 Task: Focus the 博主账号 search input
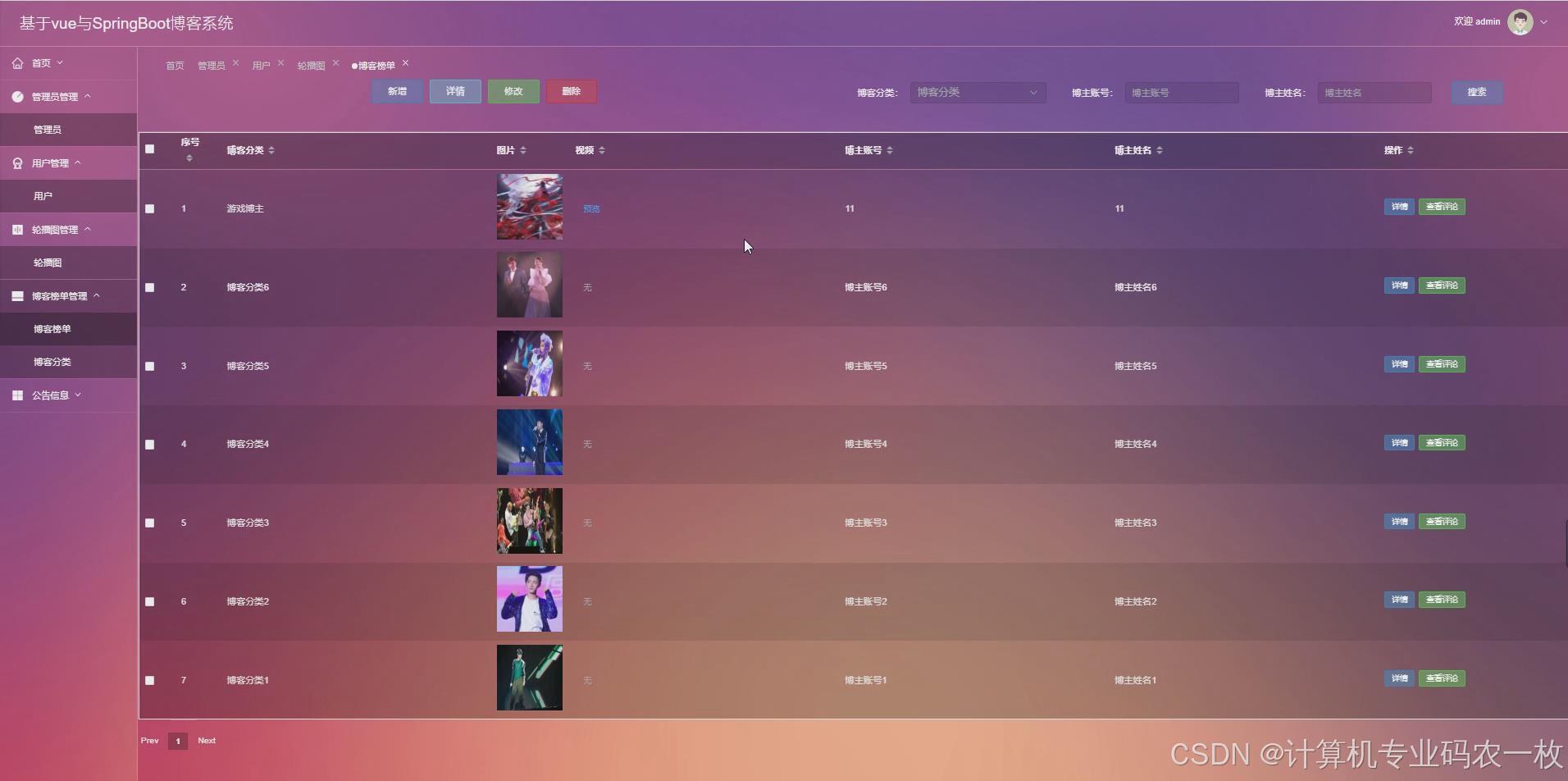tap(1182, 93)
